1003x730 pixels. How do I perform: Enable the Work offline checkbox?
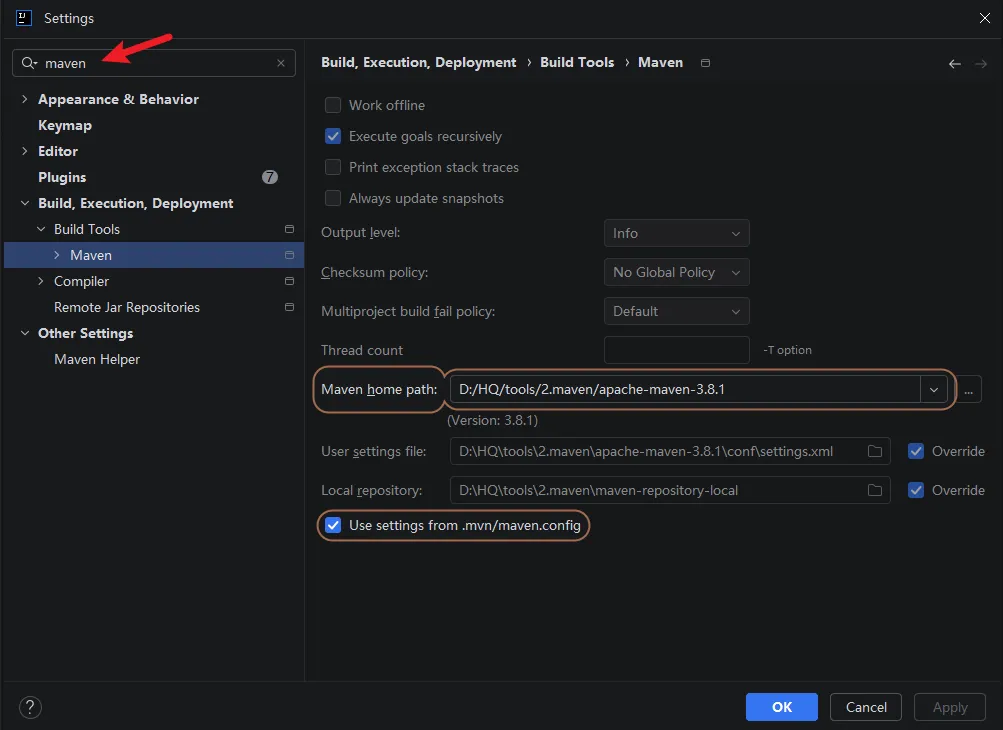pos(333,105)
